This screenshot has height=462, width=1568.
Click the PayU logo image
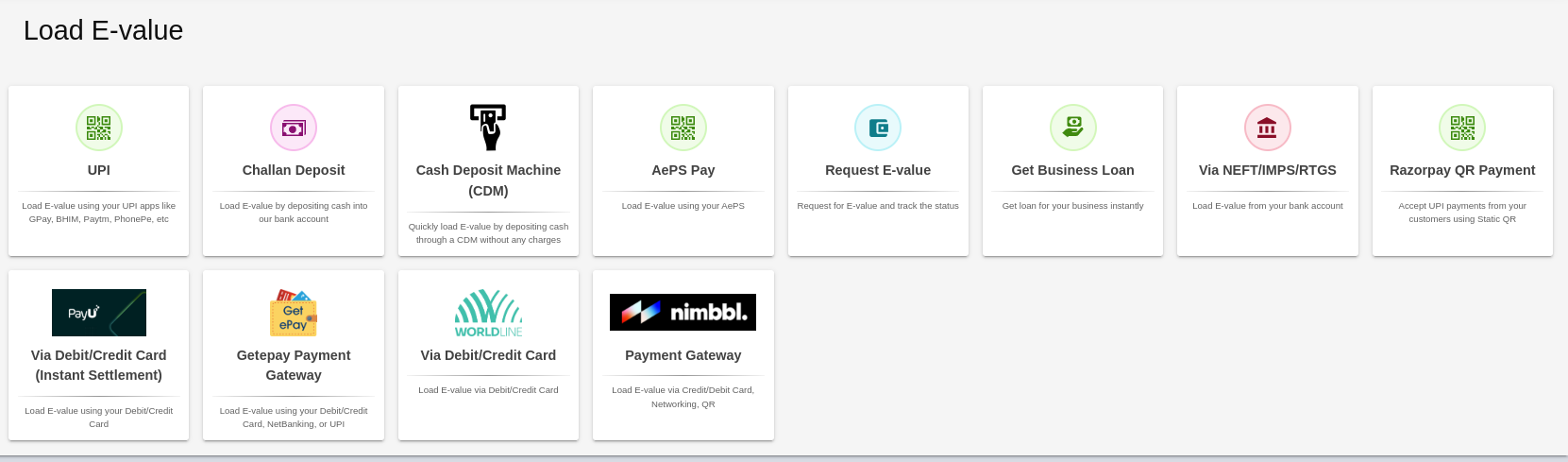pos(99,313)
